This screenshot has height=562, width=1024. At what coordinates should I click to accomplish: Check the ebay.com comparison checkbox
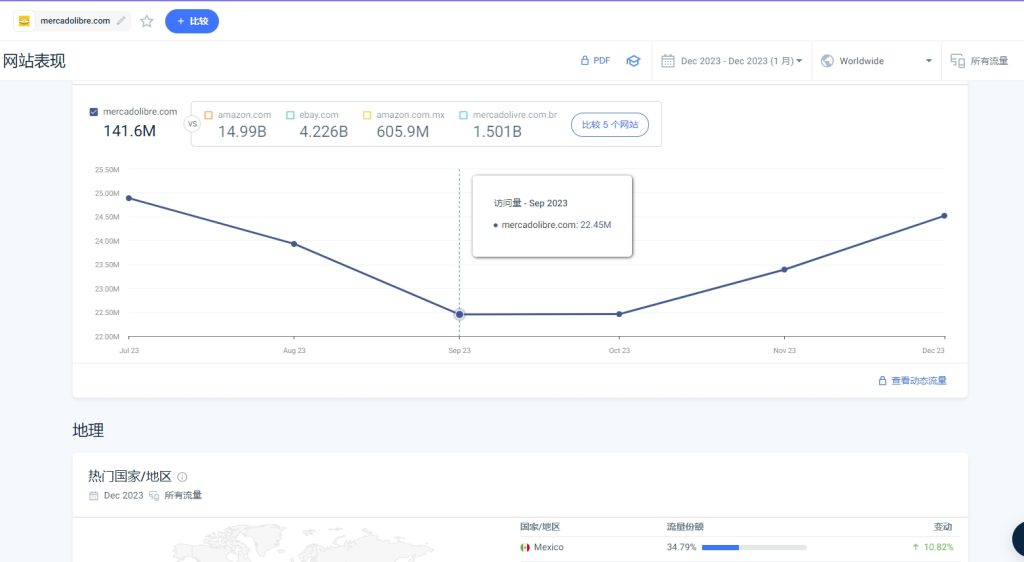pos(290,115)
